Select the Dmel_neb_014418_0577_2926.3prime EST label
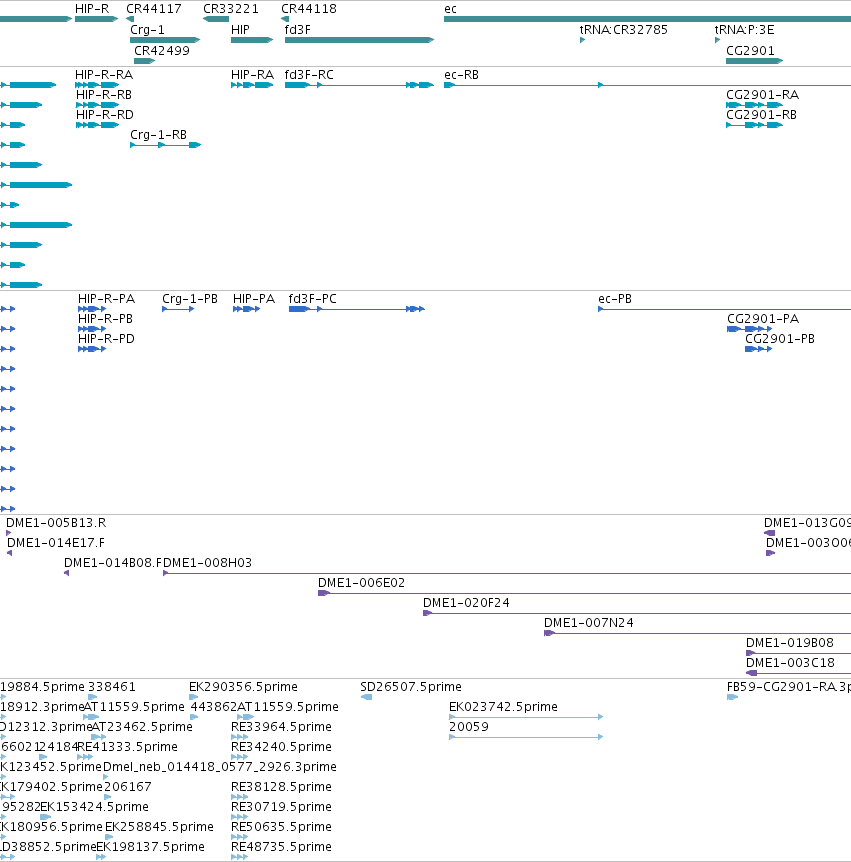 [x=220, y=766]
